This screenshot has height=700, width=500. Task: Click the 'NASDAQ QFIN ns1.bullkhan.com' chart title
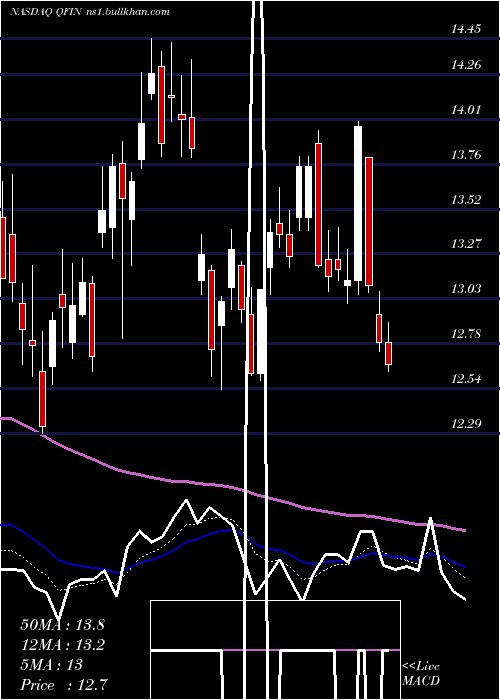click(x=90, y=12)
